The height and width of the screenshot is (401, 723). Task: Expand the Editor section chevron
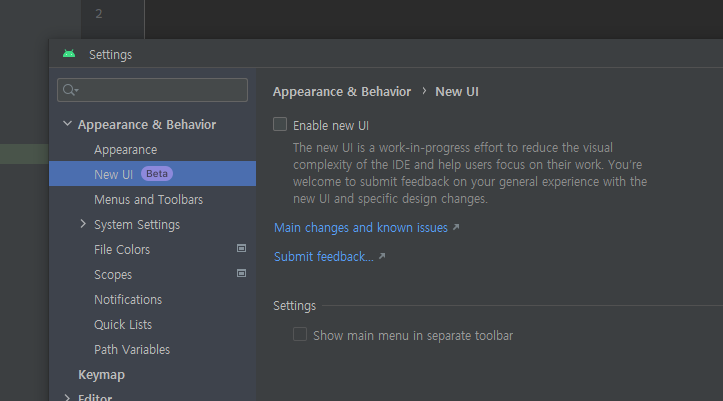tap(67, 397)
